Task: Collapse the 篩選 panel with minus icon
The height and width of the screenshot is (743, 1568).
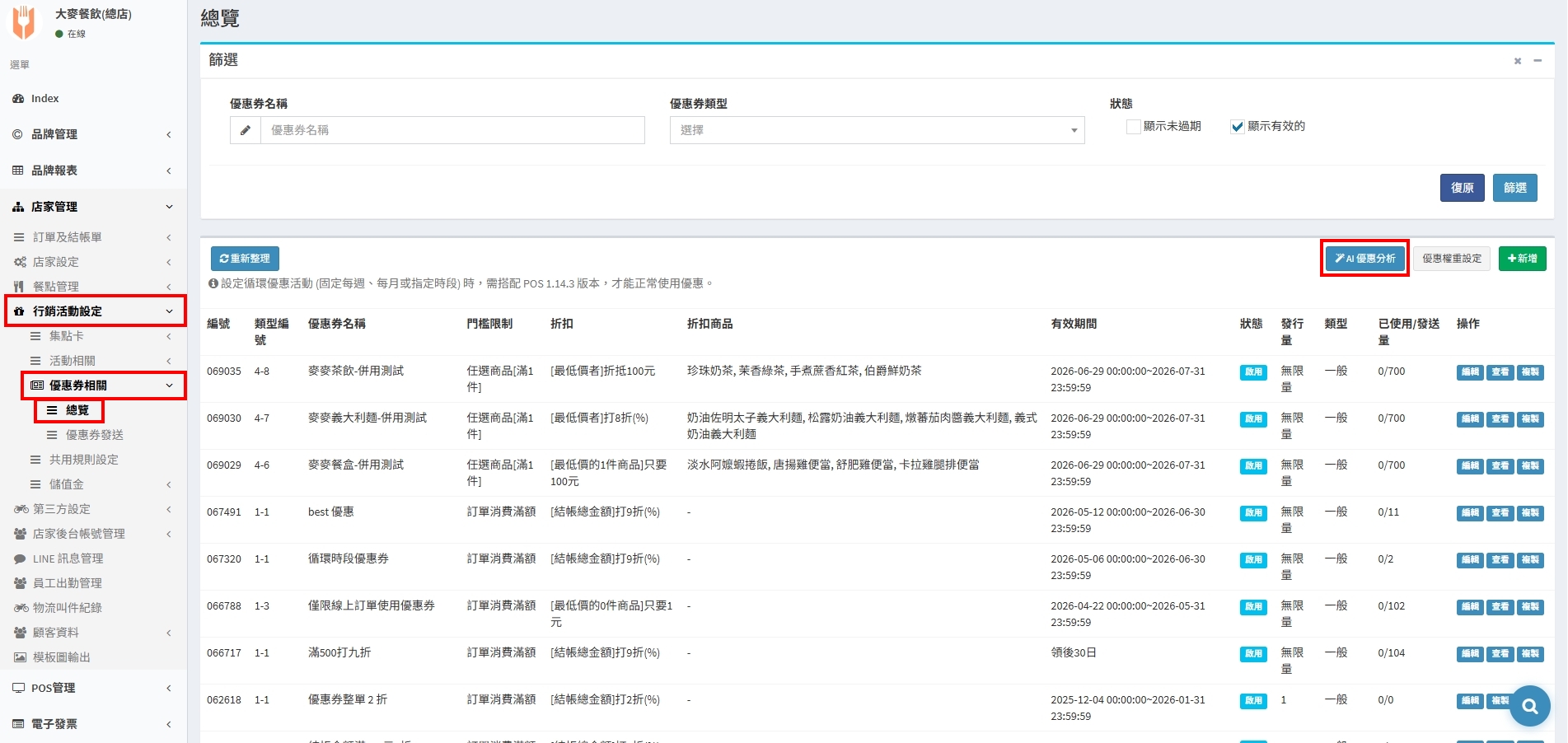Action: pyautogui.click(x=1537, y=61)
